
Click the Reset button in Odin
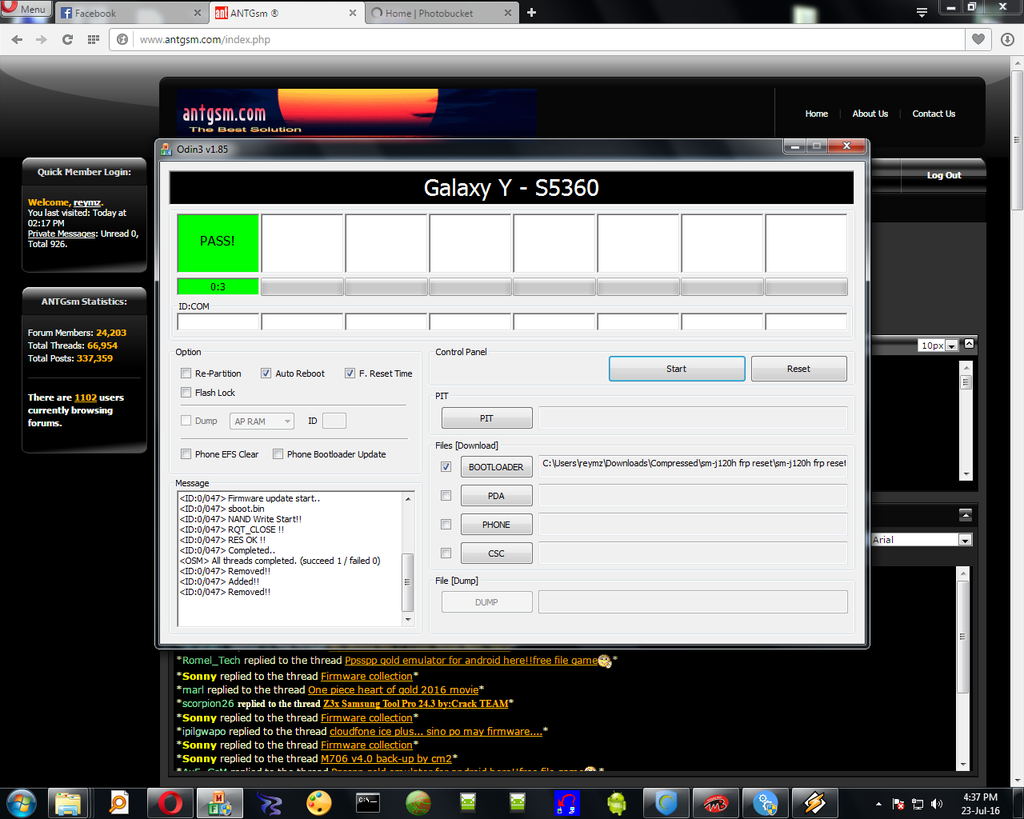coord(799,369)
